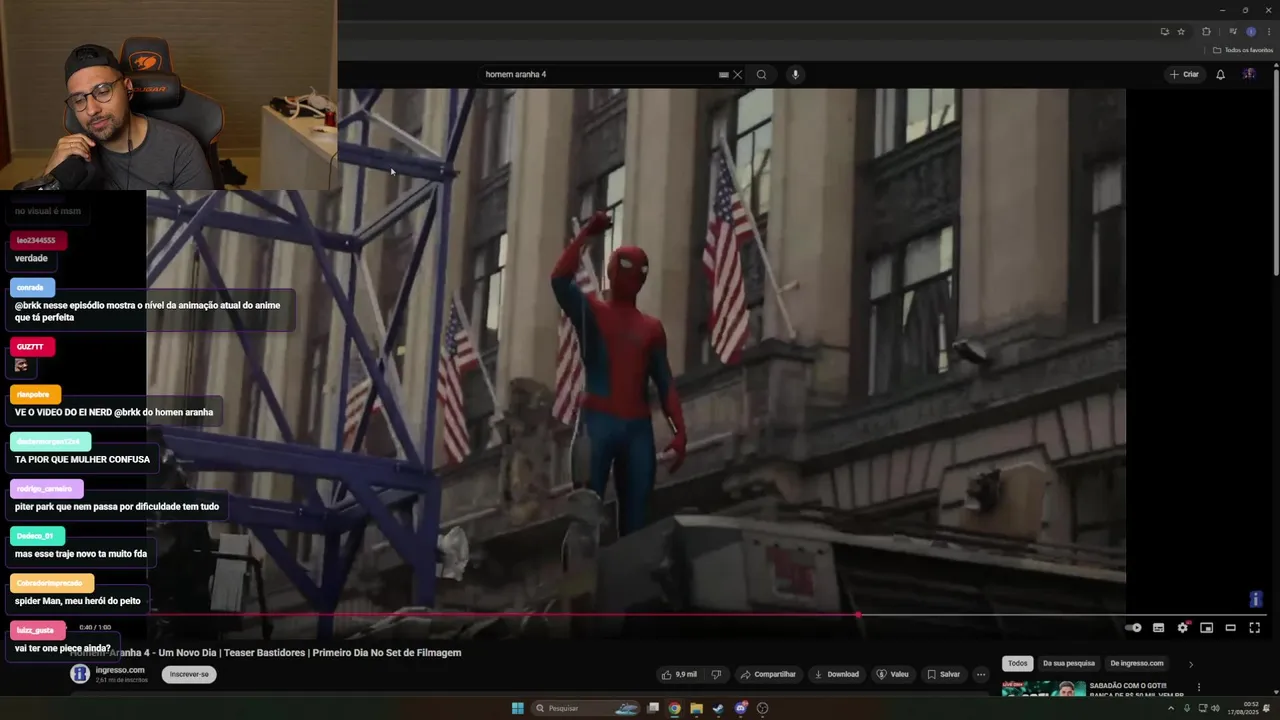Like the video with 9,9 mil

coord(679,674)
